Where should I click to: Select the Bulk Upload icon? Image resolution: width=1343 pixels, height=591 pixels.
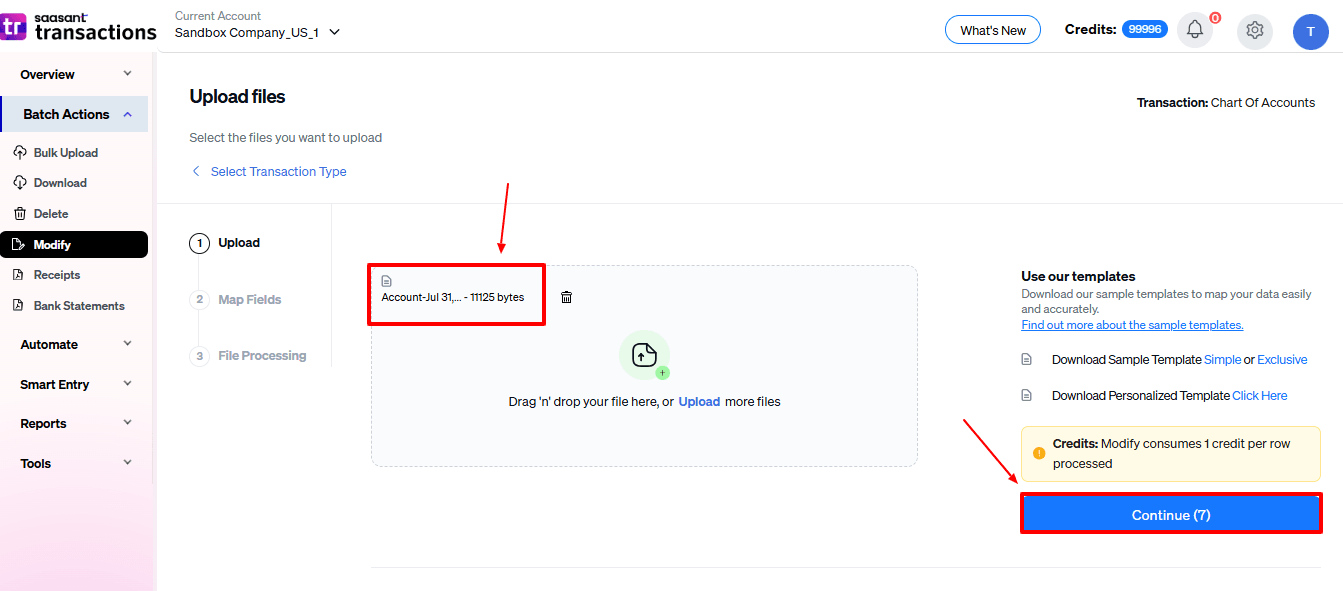click(20, 152)
